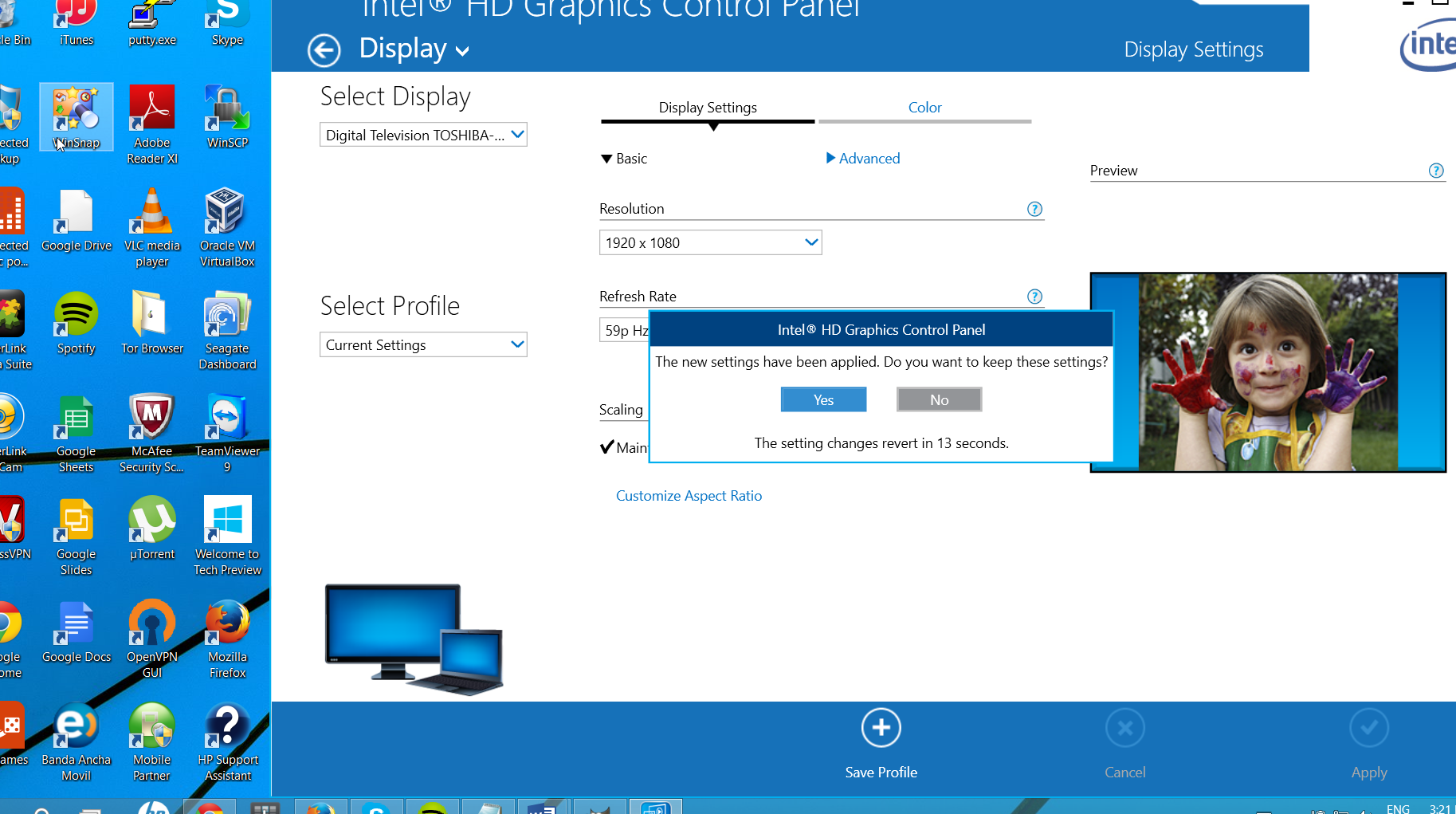
Task: Select the Adobe Reader XI desktop icon
Action: [x=152, y=124]
